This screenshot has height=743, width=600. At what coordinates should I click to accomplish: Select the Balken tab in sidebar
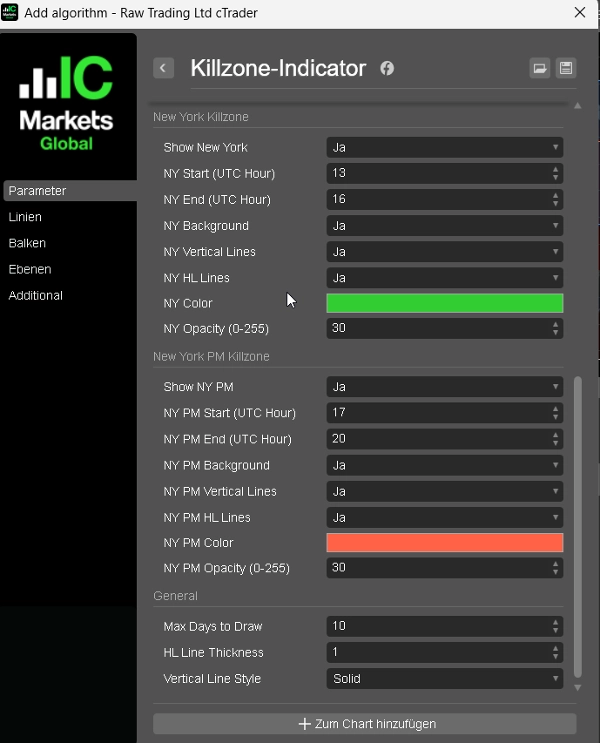[x=27, y=243]
